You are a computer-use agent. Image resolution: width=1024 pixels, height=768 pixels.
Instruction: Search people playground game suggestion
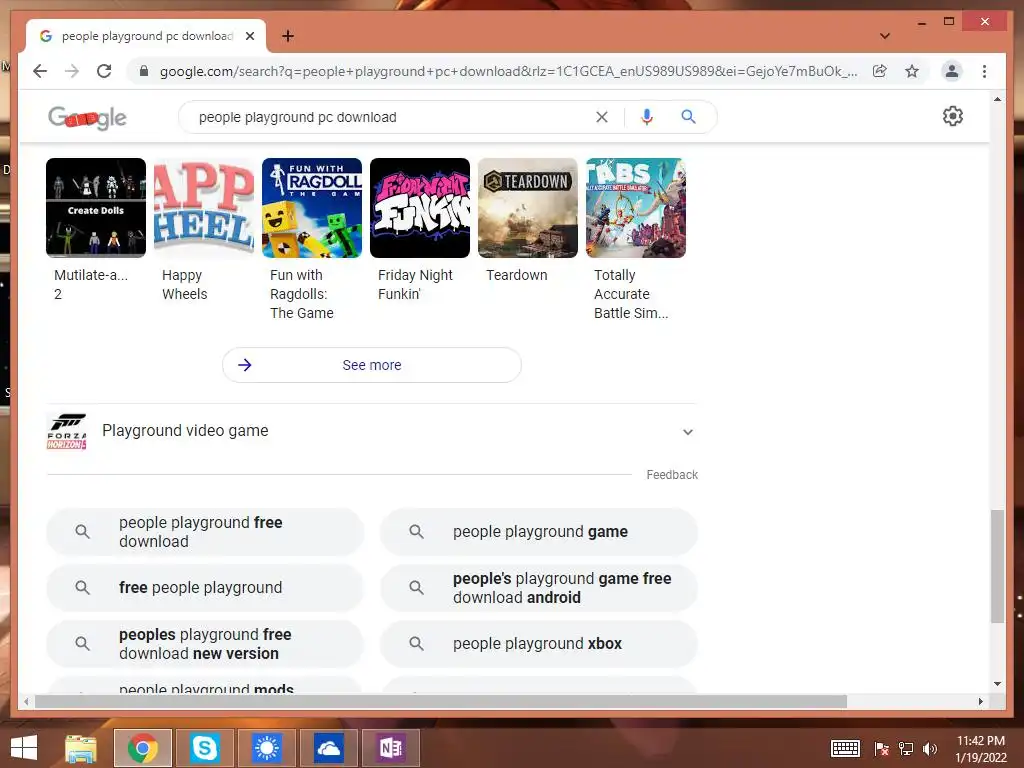539,532
